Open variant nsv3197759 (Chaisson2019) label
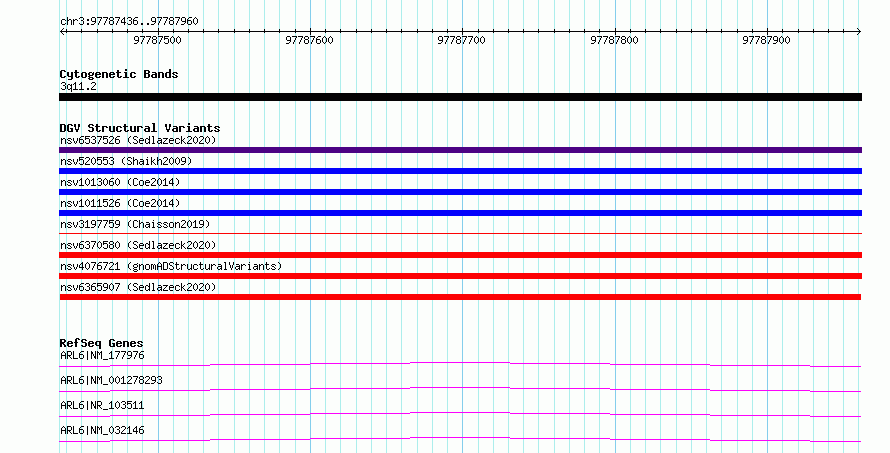890x453 pixels. click(x=135, y=224)
